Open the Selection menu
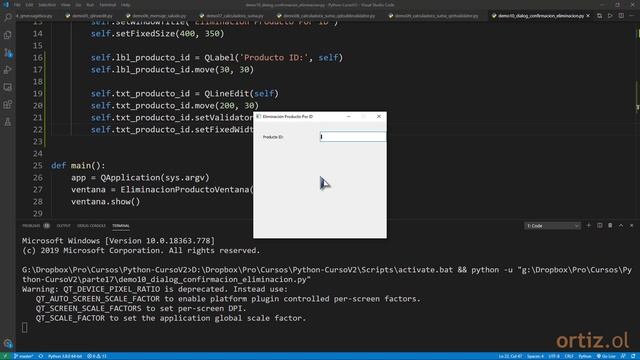The height and width of the screenshot is (360, 640). click(47, 5)
